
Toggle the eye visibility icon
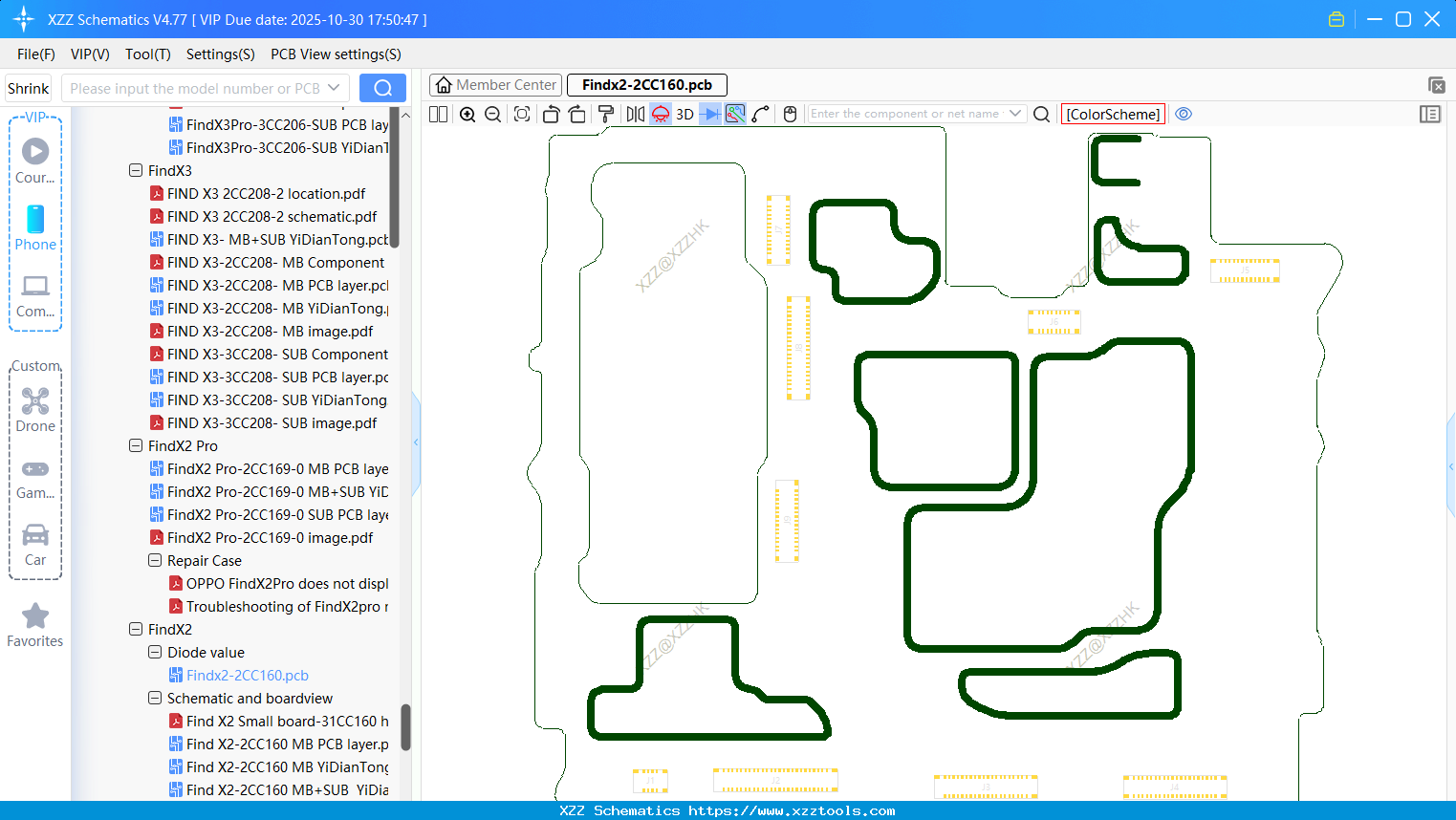[1184, 114]
